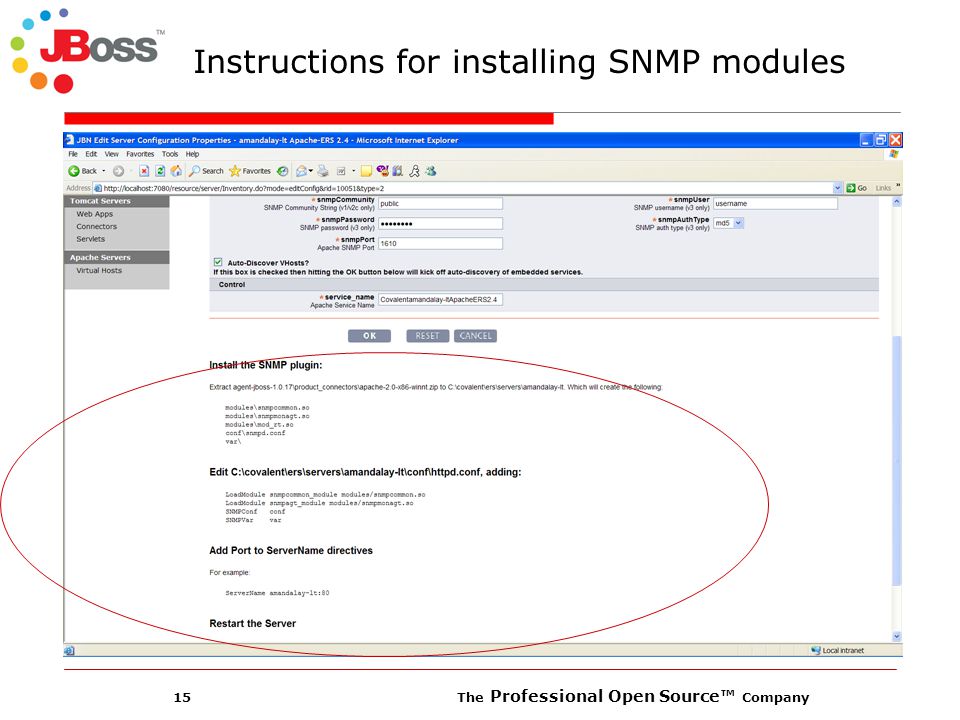Click the page icon in address bar
Viewport: 960px width, 720px height.
(97, 189)
